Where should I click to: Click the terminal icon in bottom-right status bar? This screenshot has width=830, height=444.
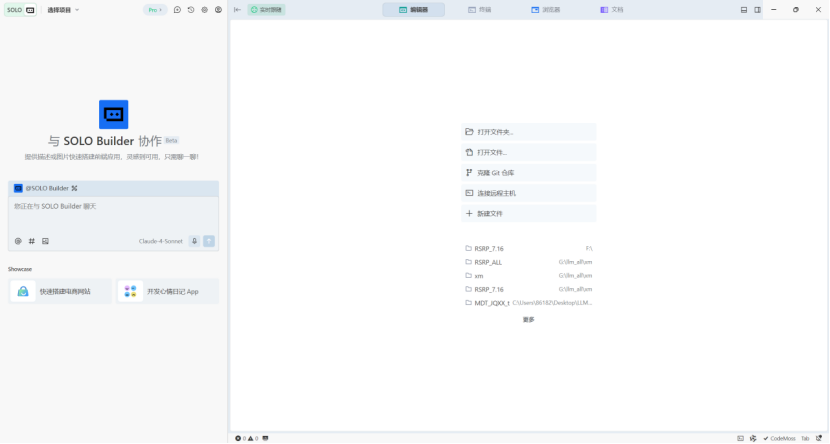741,439
